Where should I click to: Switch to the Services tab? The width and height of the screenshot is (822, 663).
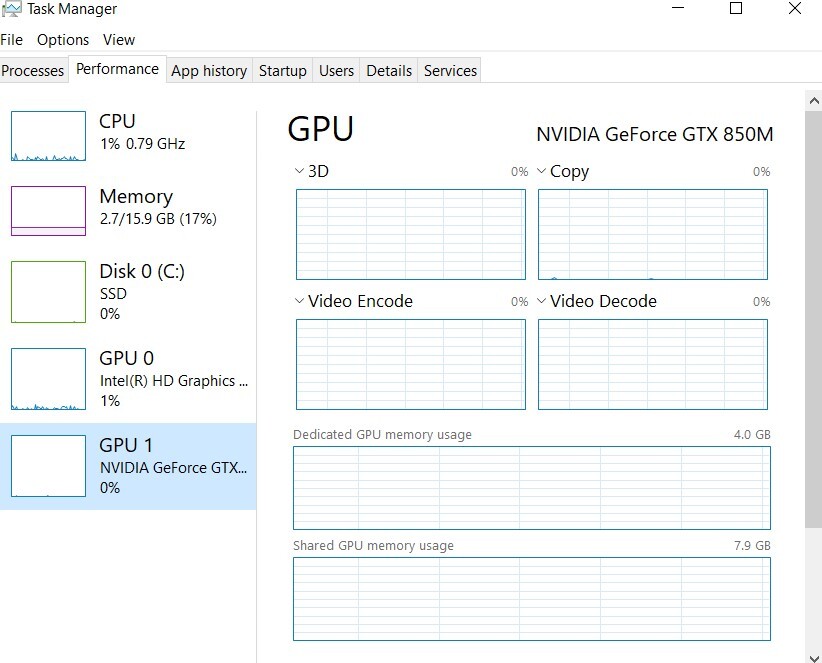click(450, 71)
